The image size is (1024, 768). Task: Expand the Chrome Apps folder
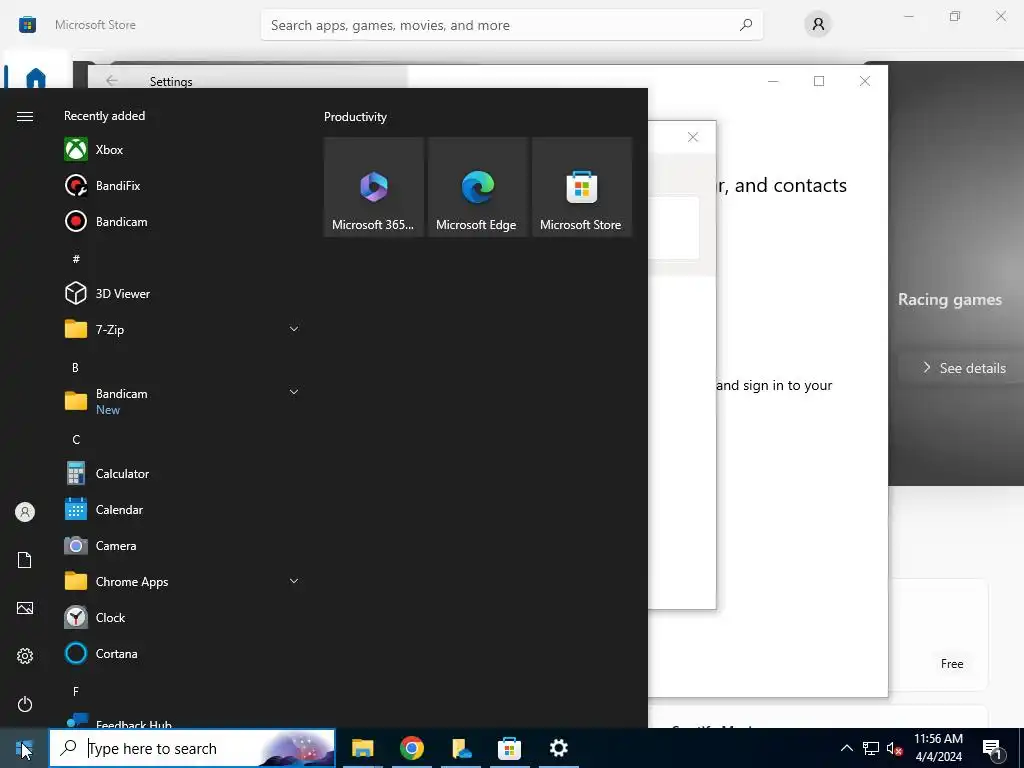click(183, 581)
